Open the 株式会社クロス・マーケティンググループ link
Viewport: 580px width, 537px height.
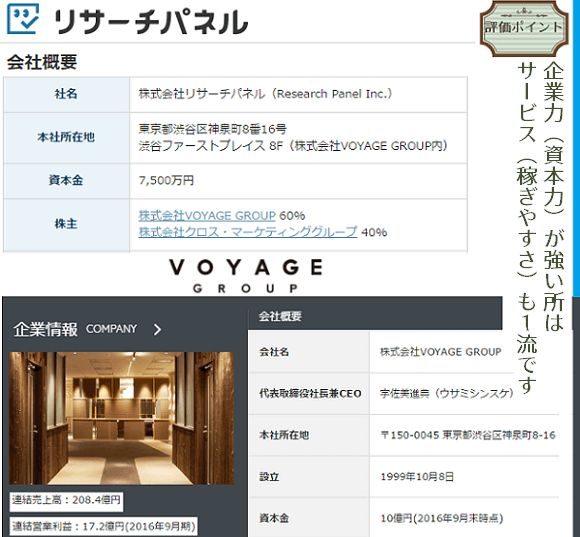[x=248, y=232]
